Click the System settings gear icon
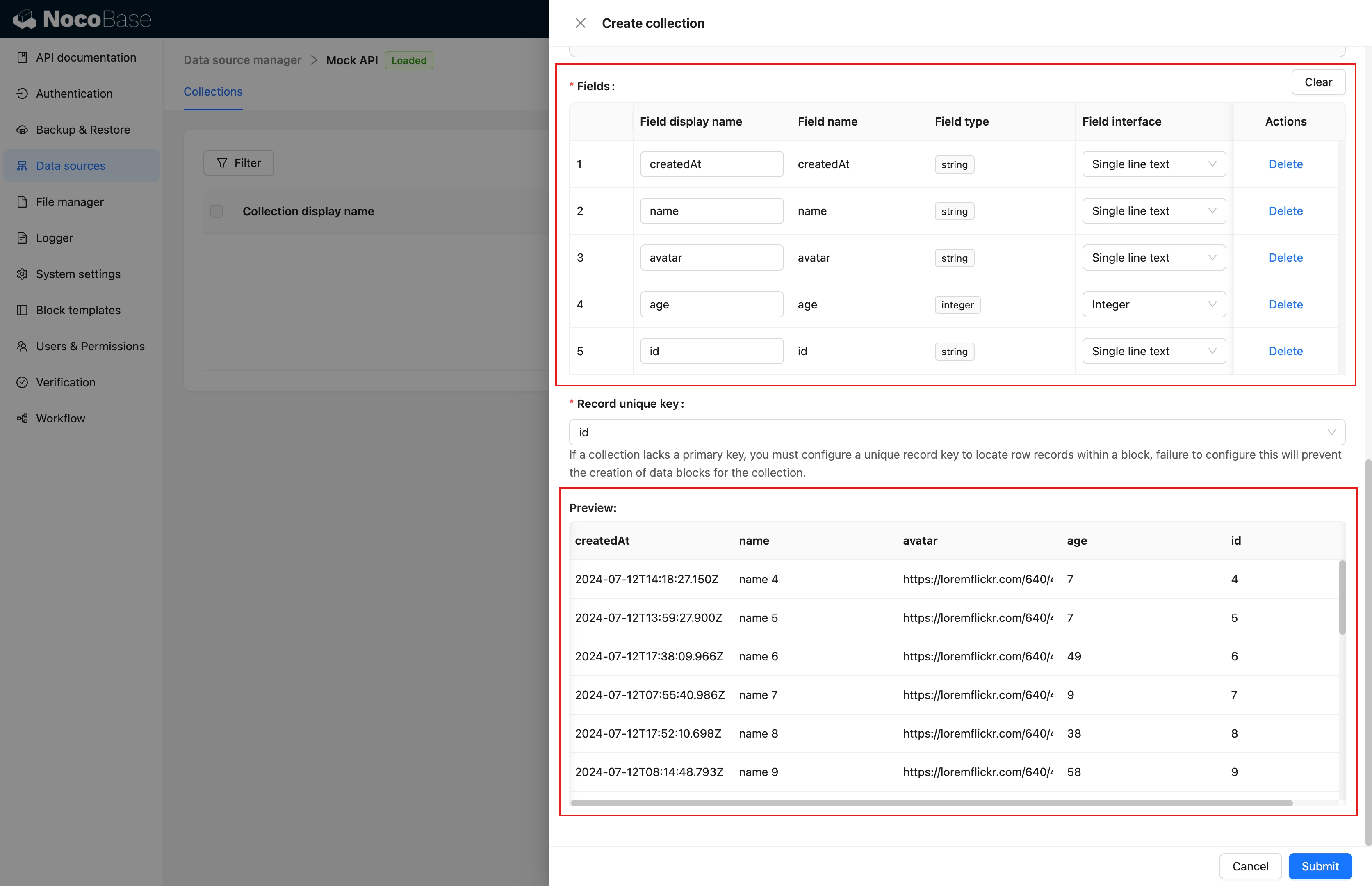This screenshot has height=886, width=1372. tap(22, 274)
